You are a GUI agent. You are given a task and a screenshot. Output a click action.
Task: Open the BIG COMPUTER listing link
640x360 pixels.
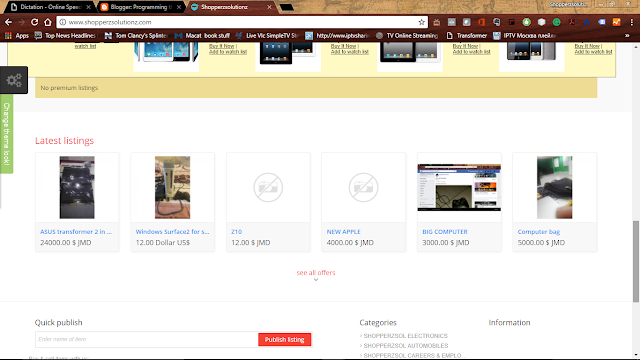(x=445, y=231)
